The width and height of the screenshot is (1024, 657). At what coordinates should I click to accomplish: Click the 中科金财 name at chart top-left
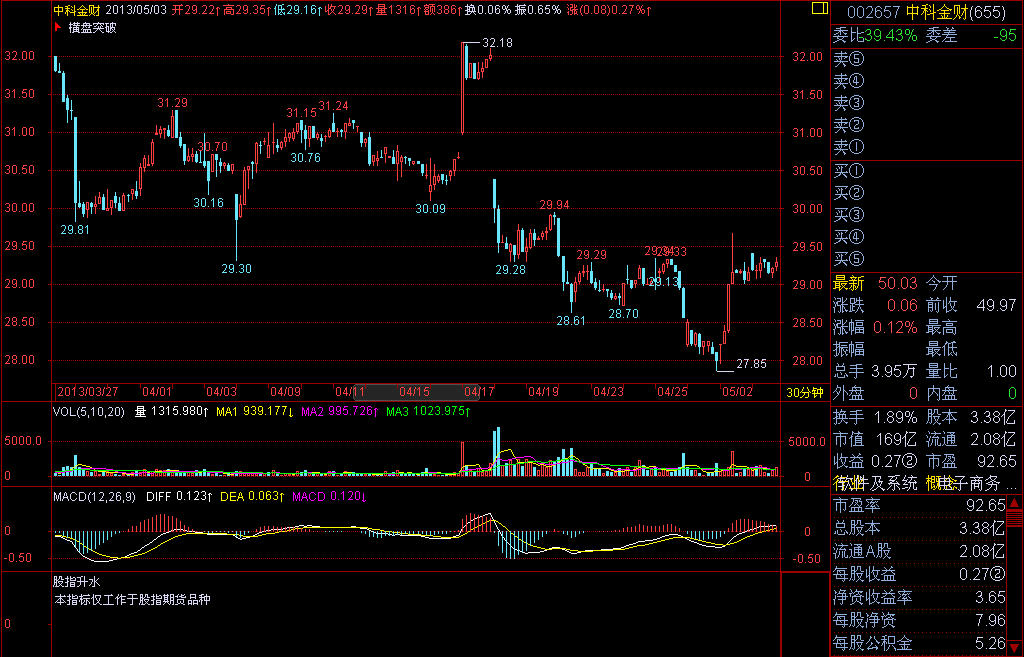[x=75, y=10]
